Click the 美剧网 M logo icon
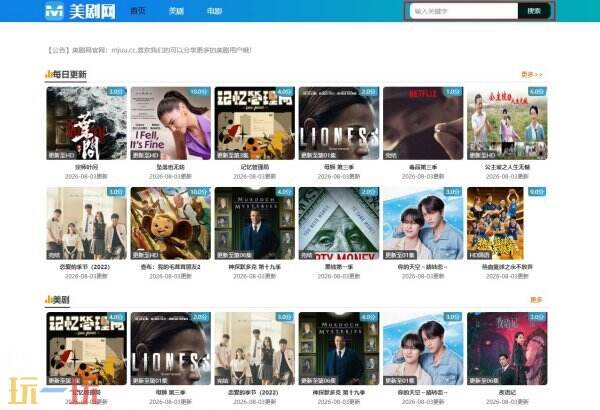 (x=54, y=11)
